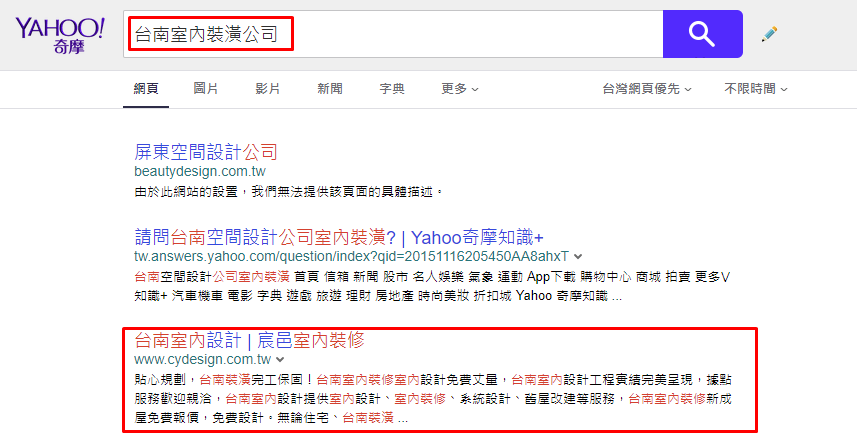Click the www.cydesign.com.tw URL

[x=203, y=359]
